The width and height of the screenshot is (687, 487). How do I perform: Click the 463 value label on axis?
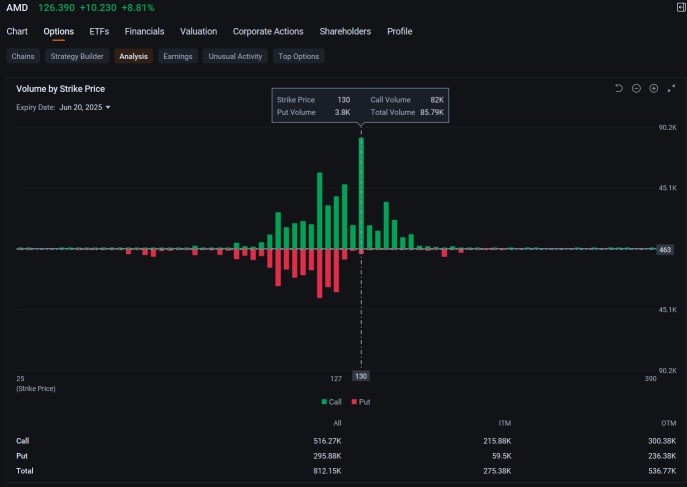(665, 250)
